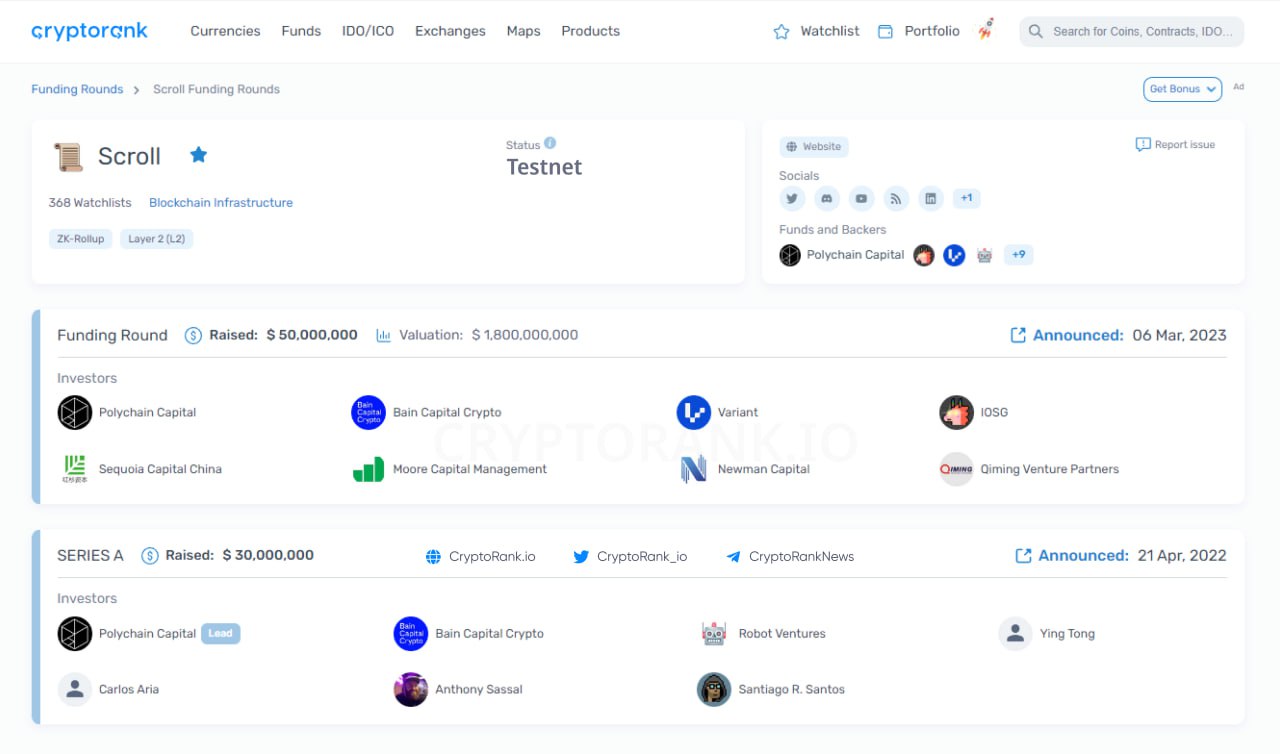
Task: Open the Portfolio page from the header
Action: pos(918,31)
